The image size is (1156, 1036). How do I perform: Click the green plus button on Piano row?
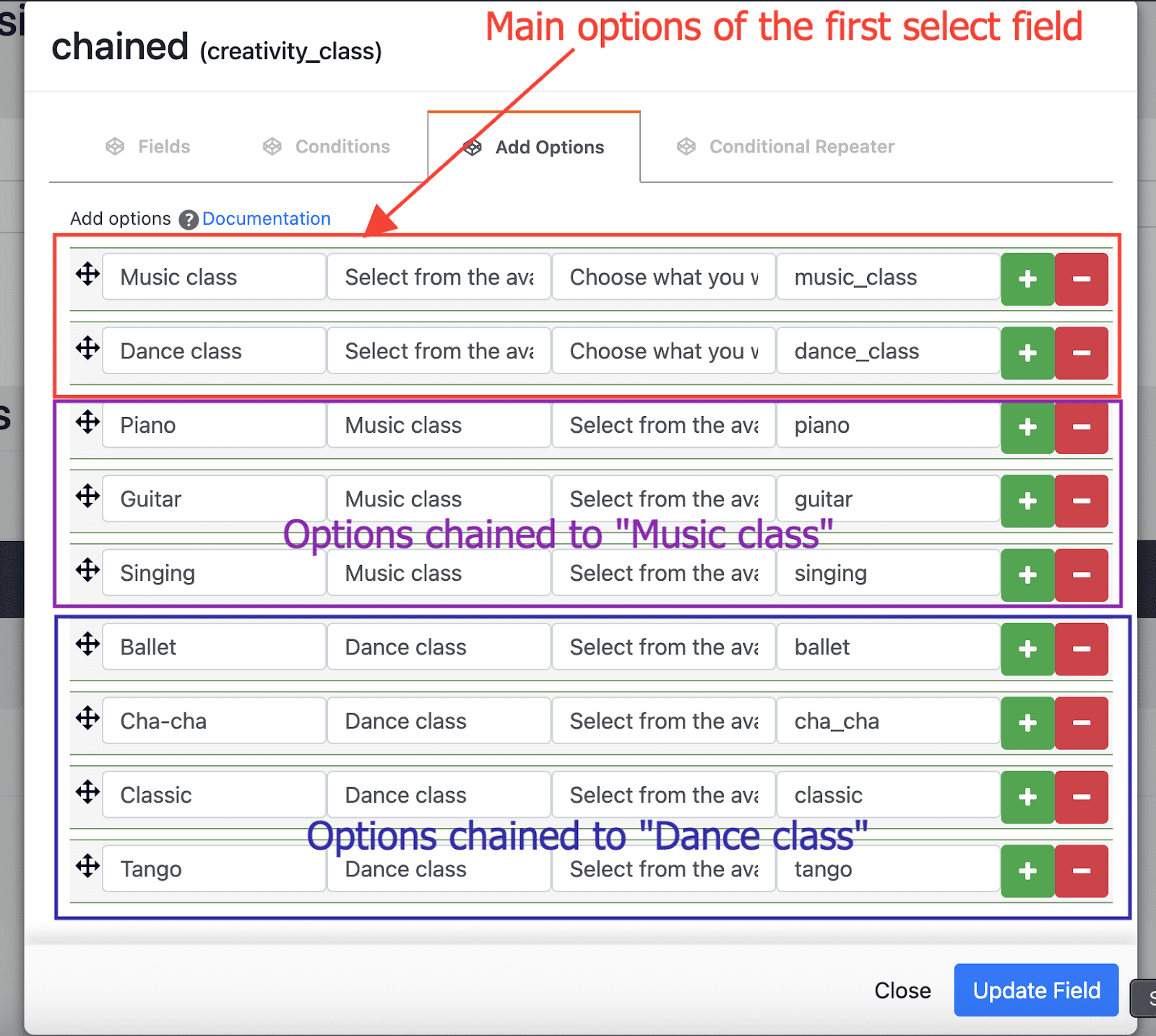click(x=1027, y=427)
